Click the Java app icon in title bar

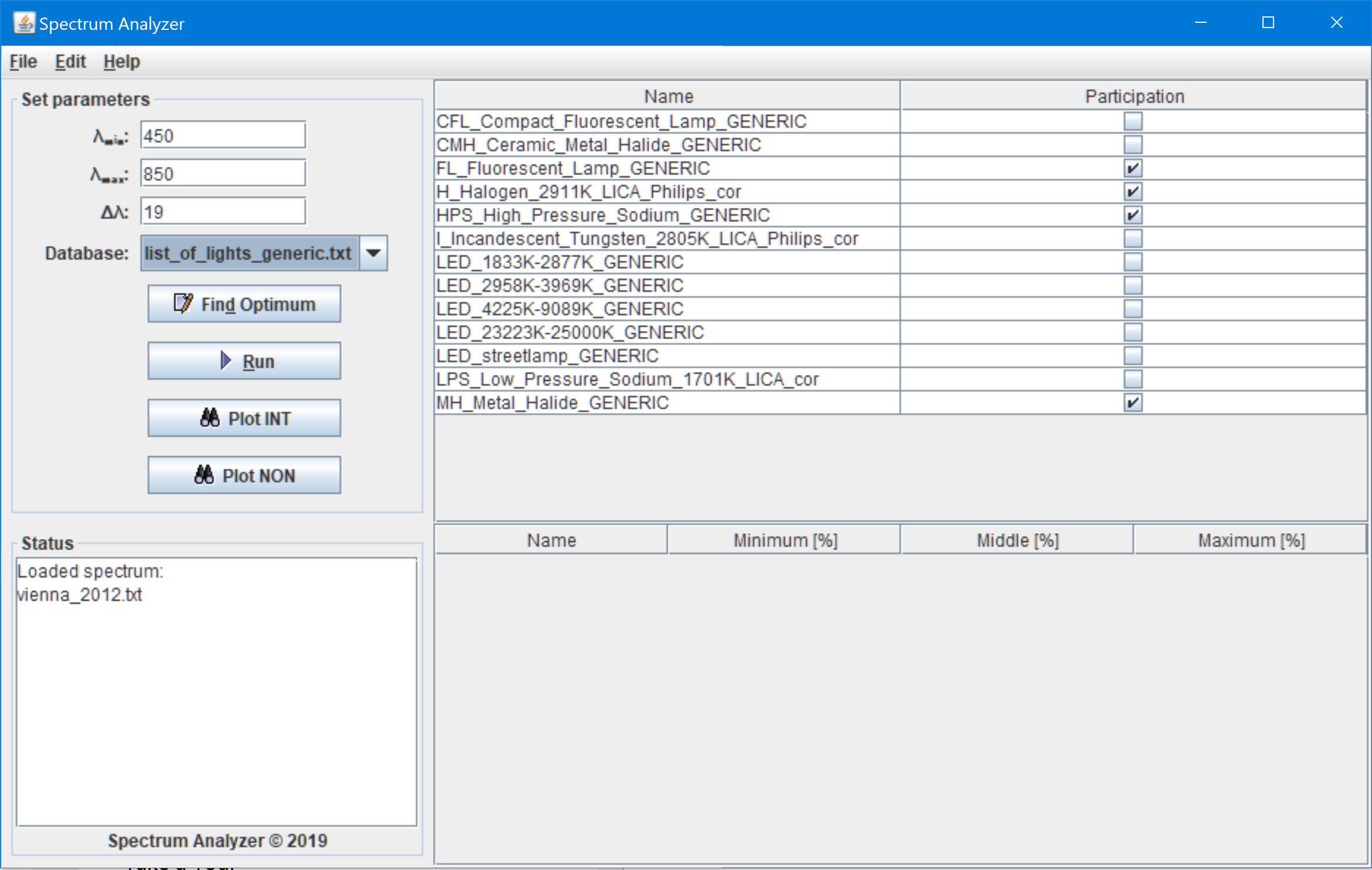point(24,23)
